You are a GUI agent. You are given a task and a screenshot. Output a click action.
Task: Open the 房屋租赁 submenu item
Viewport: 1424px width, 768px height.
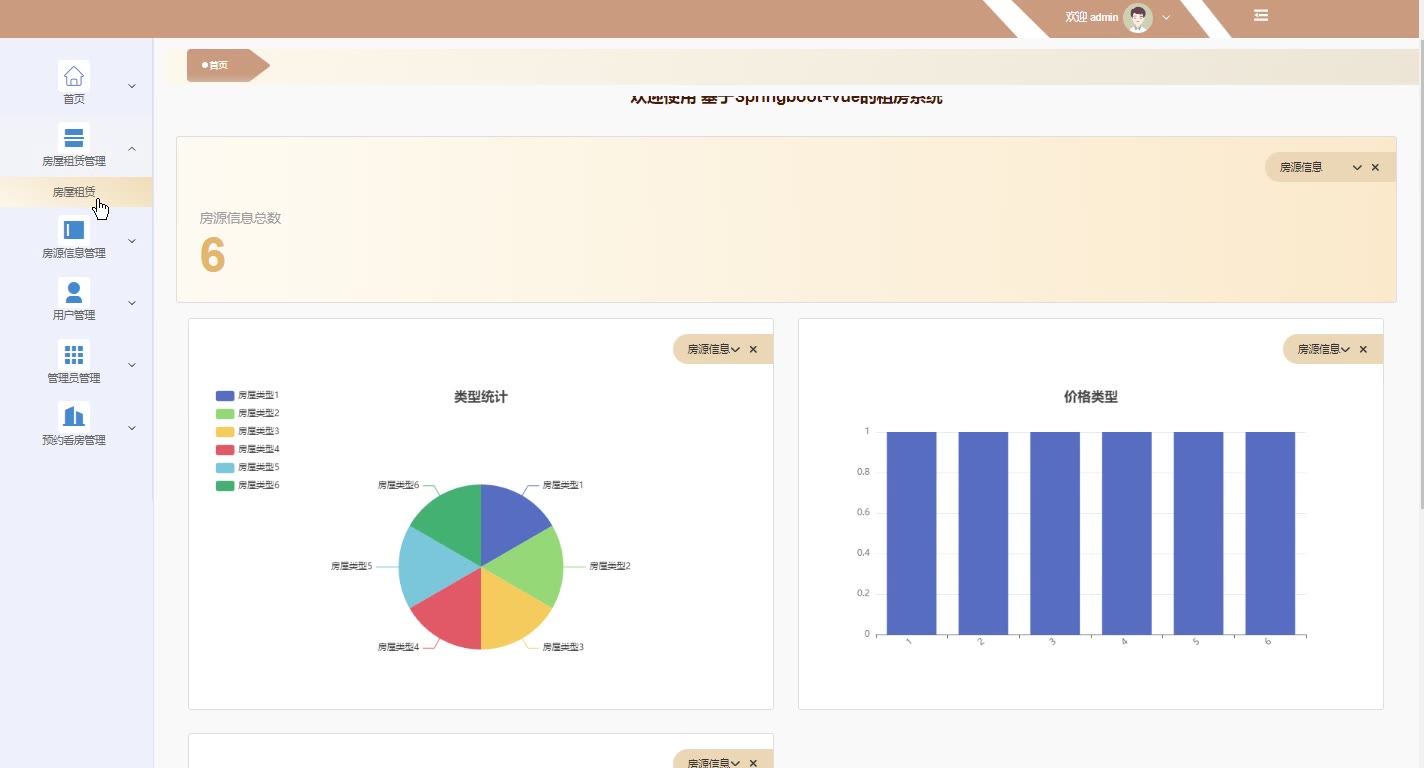tap(76, 192)
